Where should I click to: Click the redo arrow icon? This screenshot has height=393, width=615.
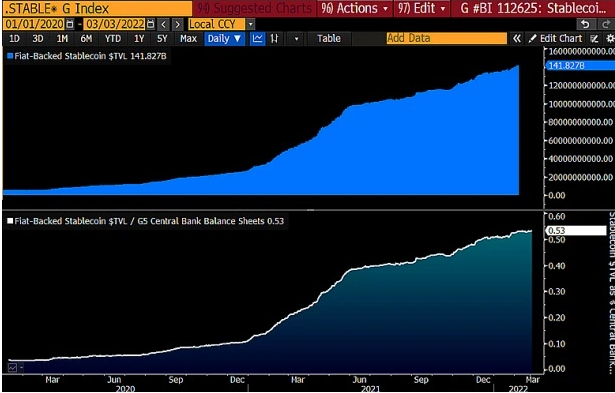[x=605, y=24]
